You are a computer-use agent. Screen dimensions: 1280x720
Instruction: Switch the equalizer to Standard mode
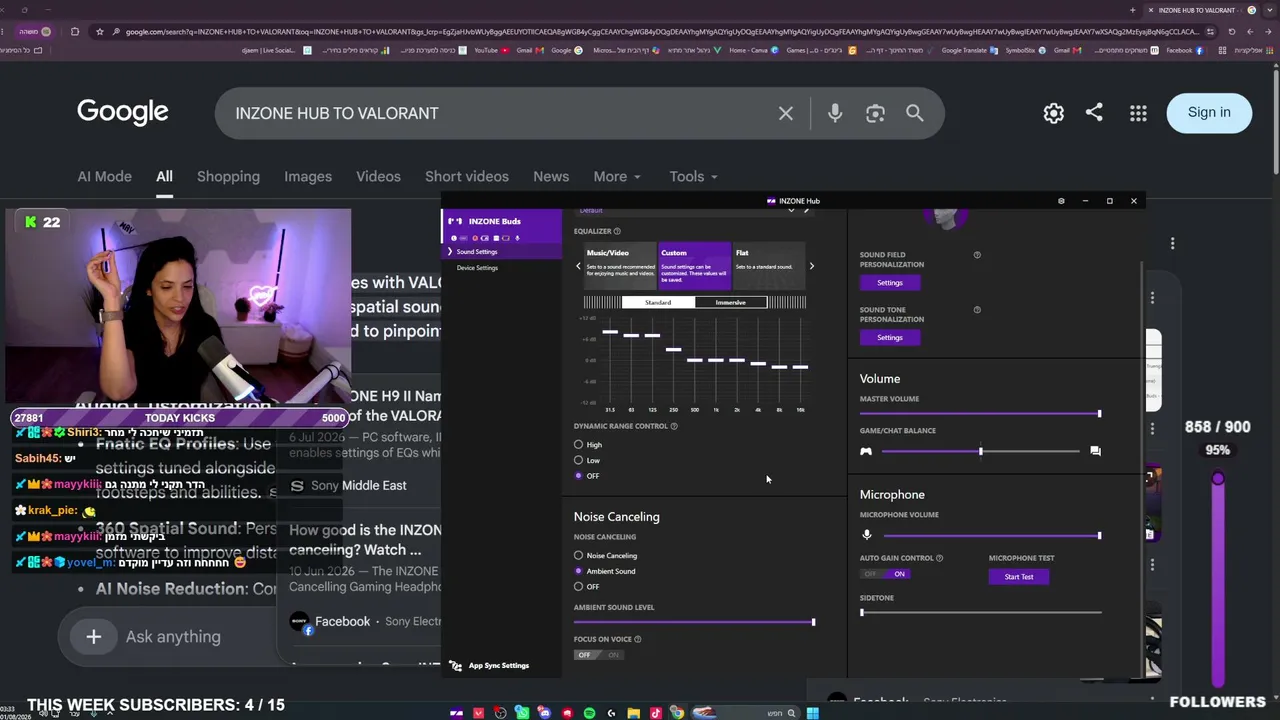coord(658,302)
